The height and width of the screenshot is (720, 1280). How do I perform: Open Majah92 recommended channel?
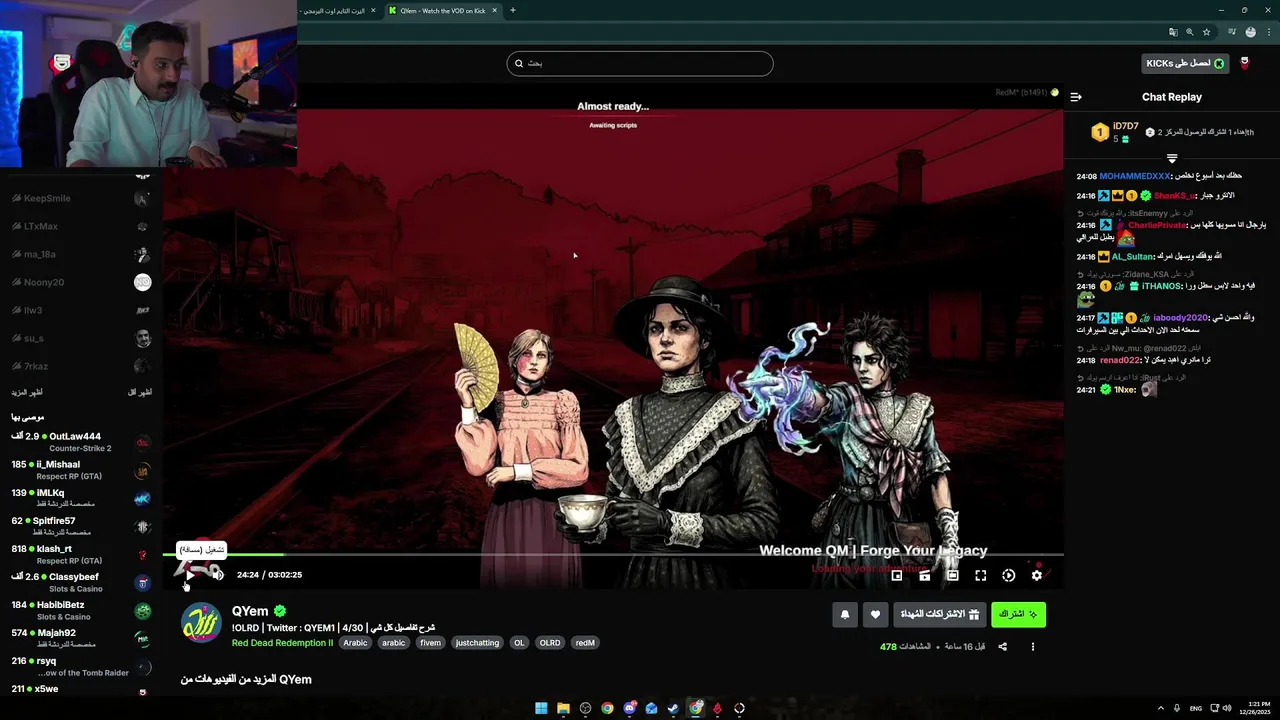tap(82, 638)
